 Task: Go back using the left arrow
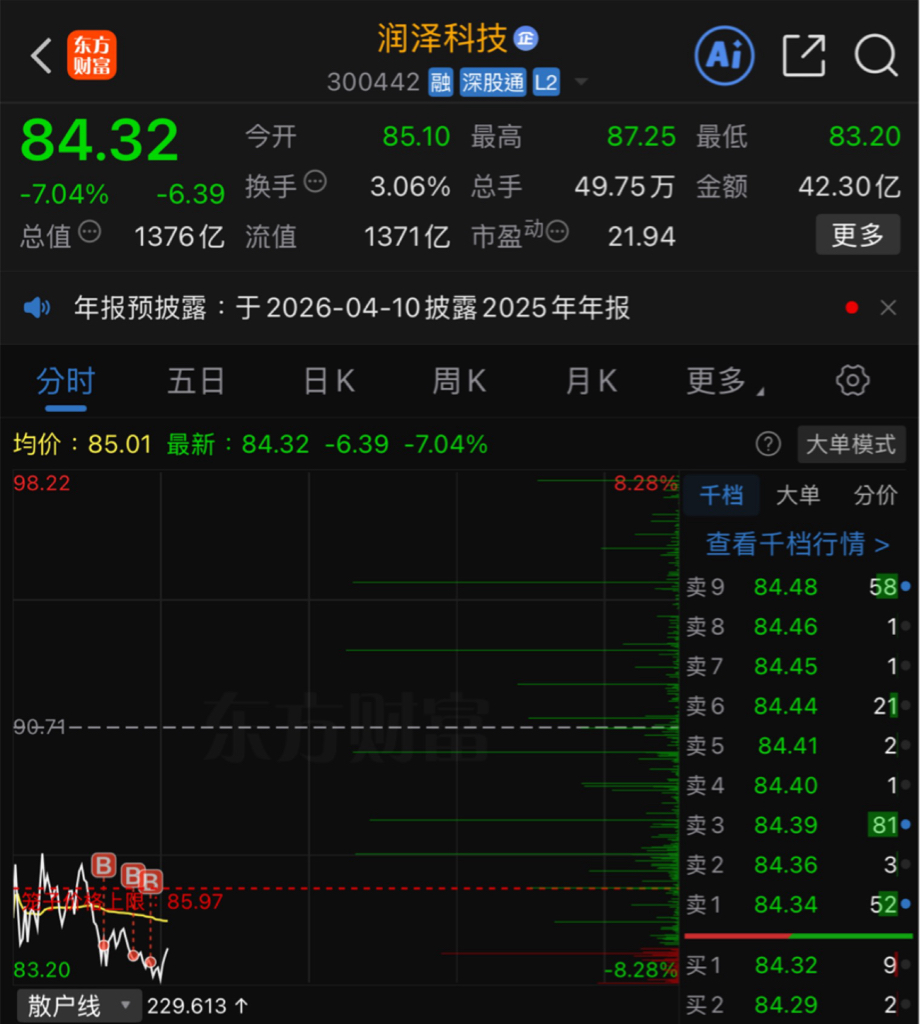click(x=41, y=56)
